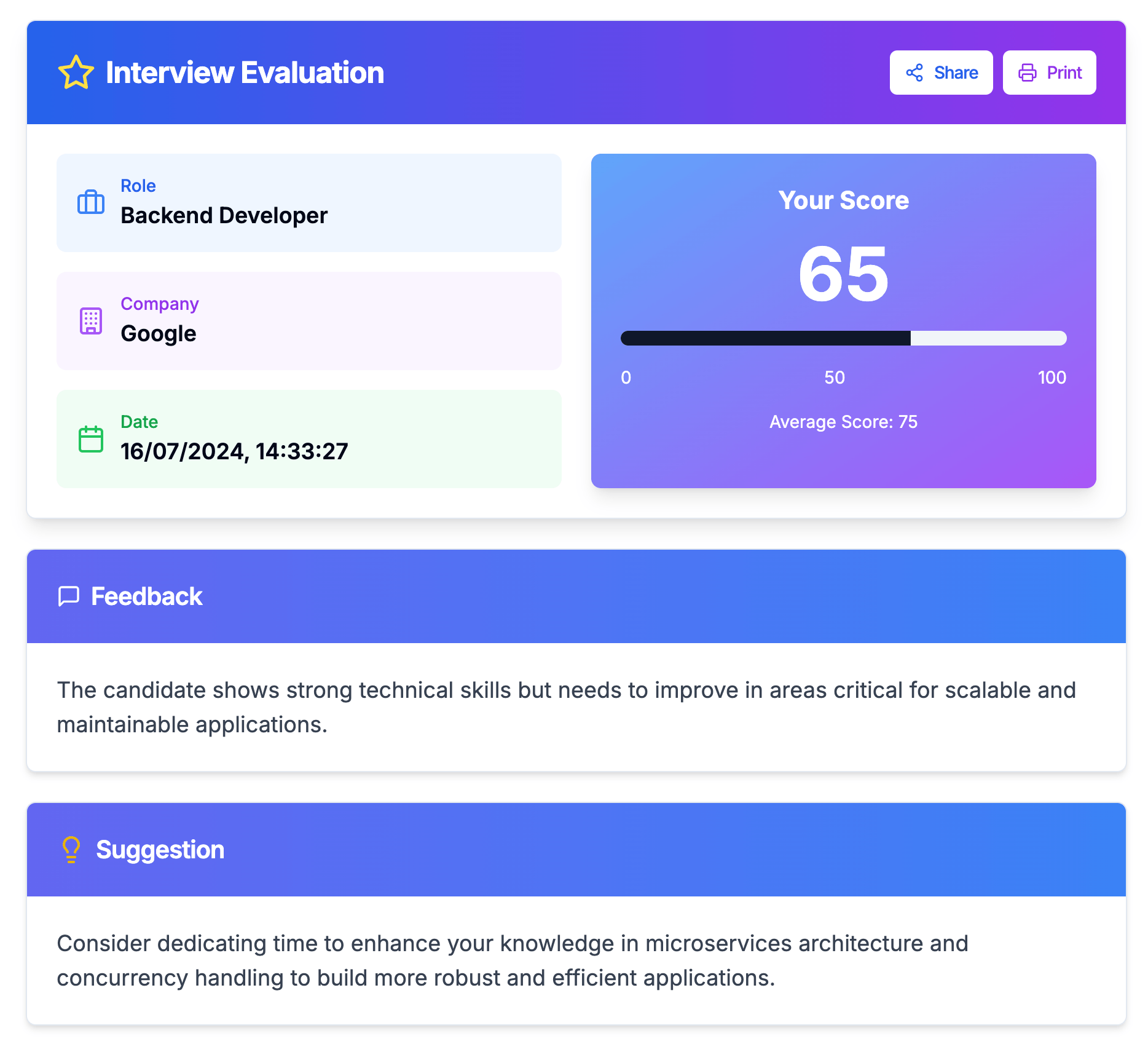Click the star icon next to Interview Evaluation

(x=74, y=73)
